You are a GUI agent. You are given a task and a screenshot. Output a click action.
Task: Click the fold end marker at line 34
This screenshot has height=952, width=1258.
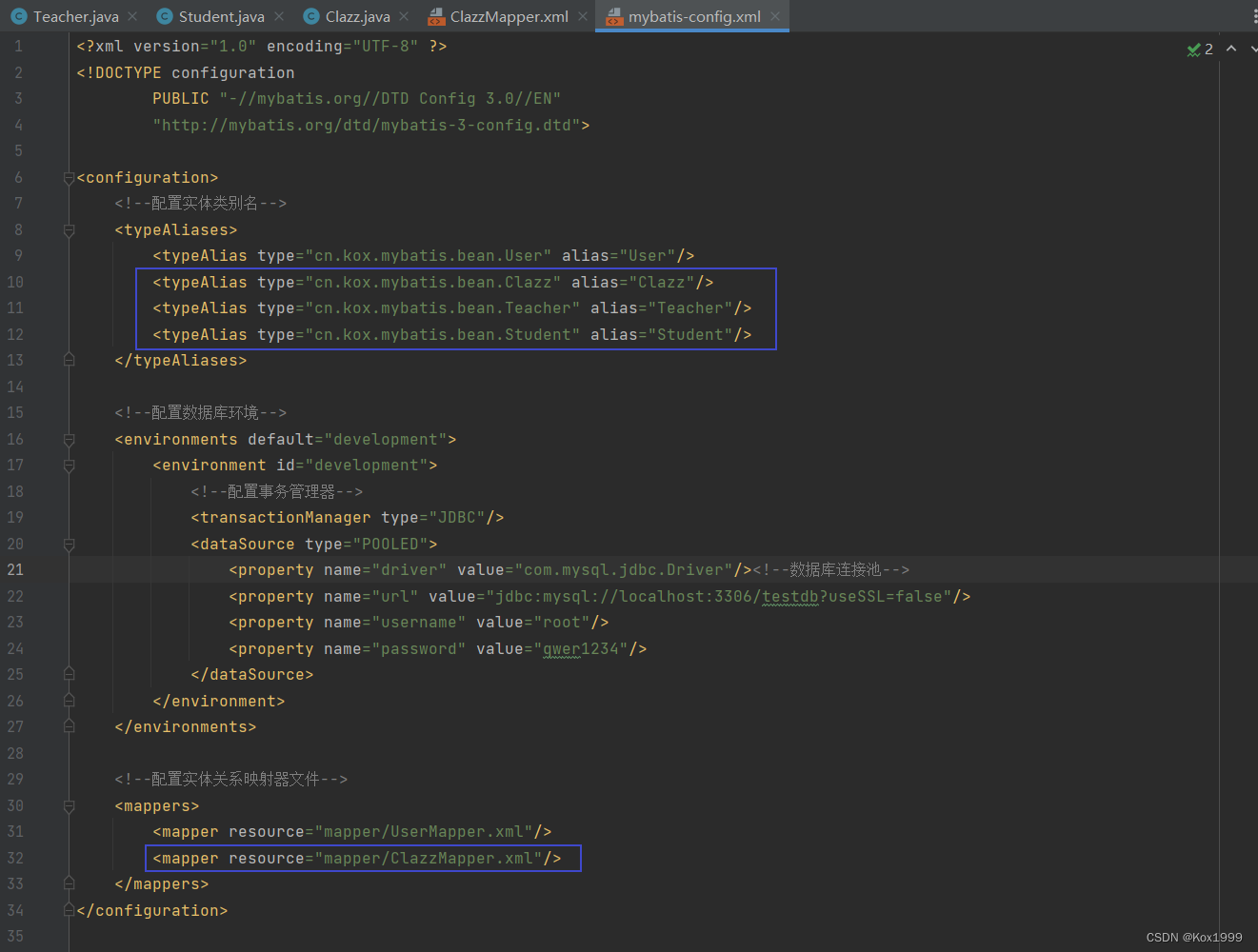(69, 910)
